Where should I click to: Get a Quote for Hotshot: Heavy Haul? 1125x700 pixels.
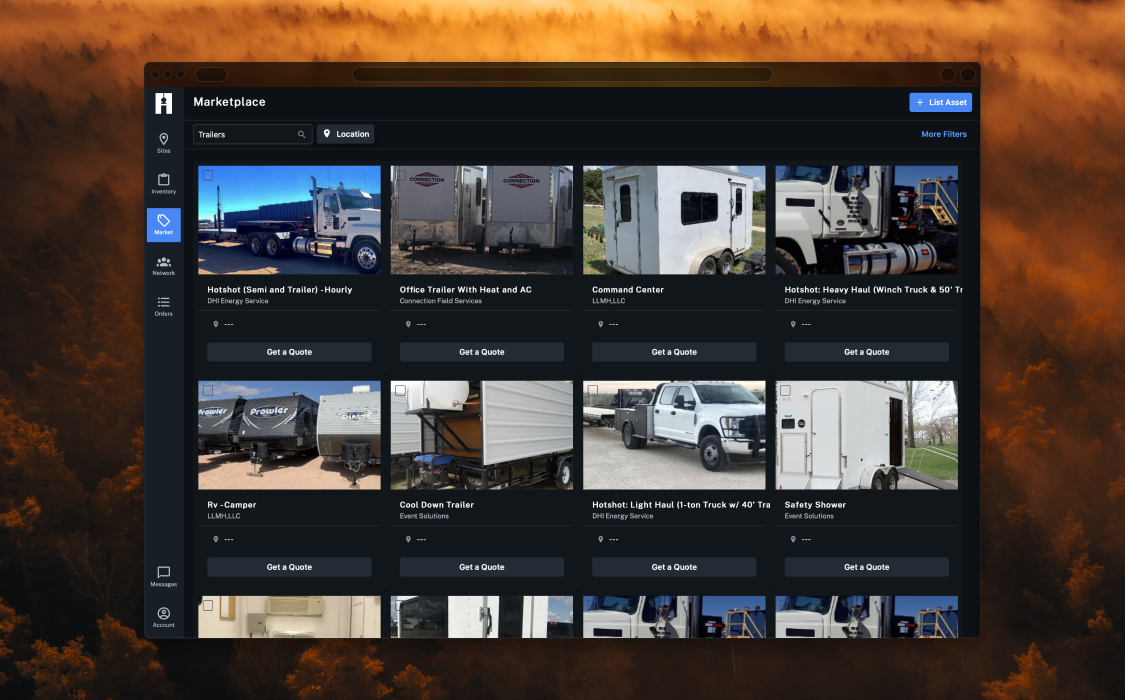[866, 352]
